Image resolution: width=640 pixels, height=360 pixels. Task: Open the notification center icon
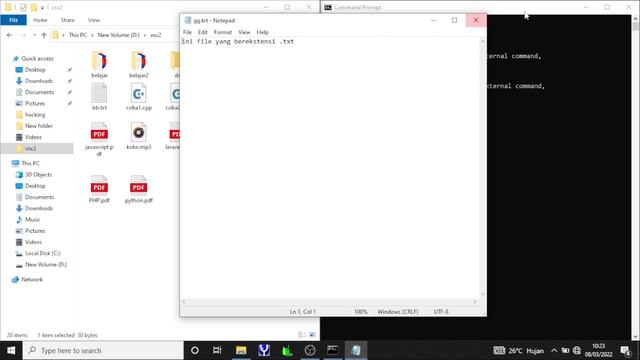[625, 350]
